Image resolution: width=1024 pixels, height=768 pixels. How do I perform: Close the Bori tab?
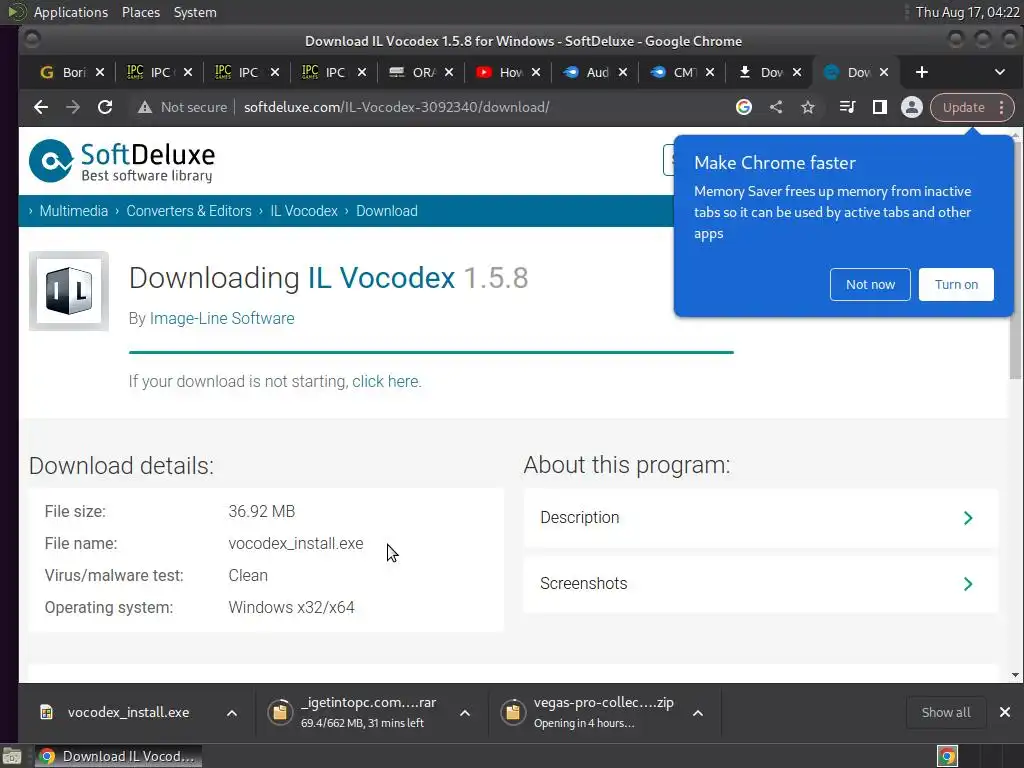coord(99,72)
